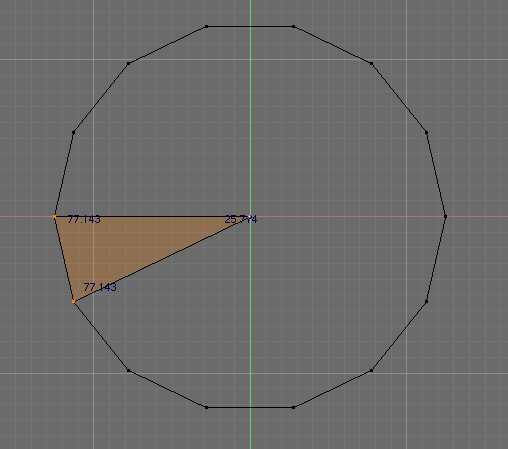Select the lower orange vertex of the triangle

click(x=74, y=302)
